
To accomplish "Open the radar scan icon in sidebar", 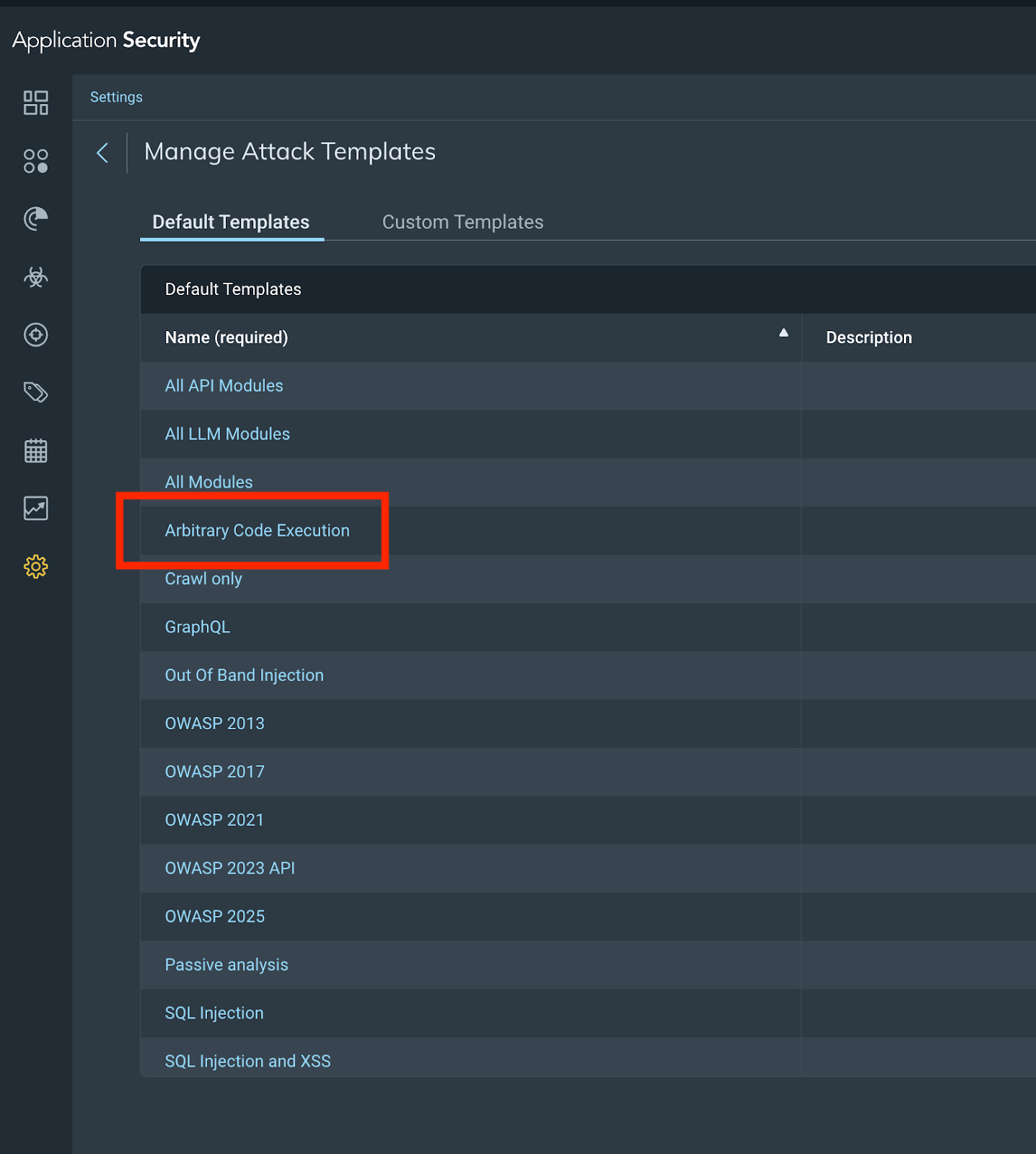I will click(35, 219).
